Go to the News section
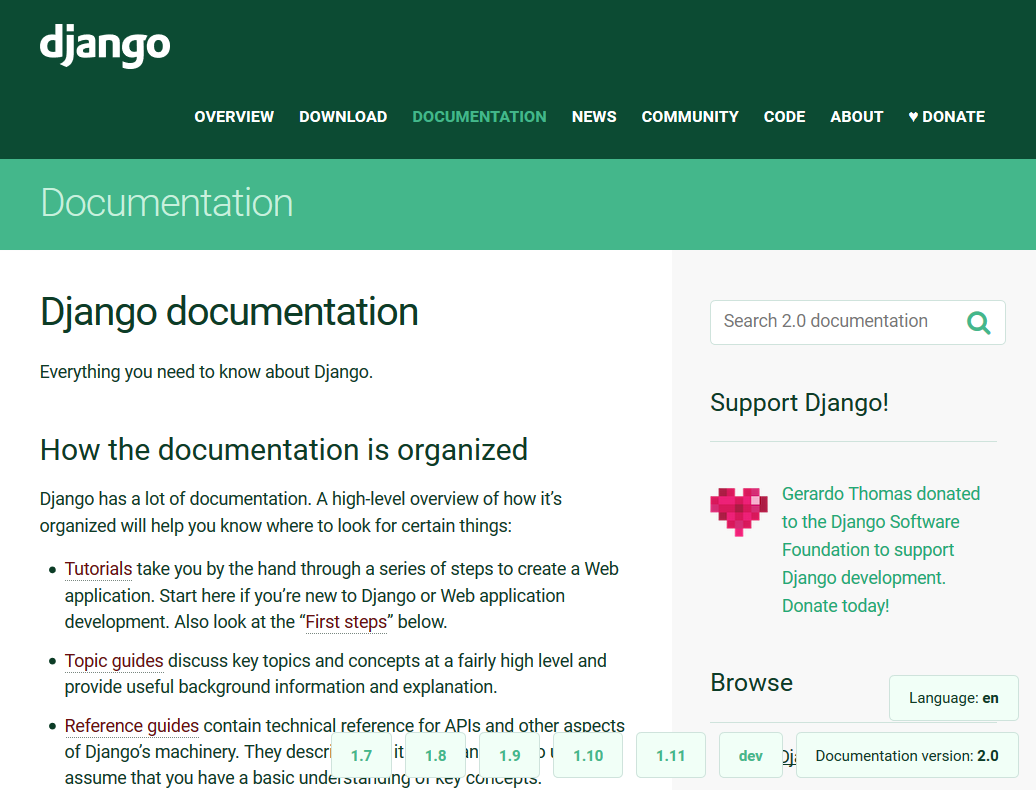The image size is (1036, 790). coord(594,117)
